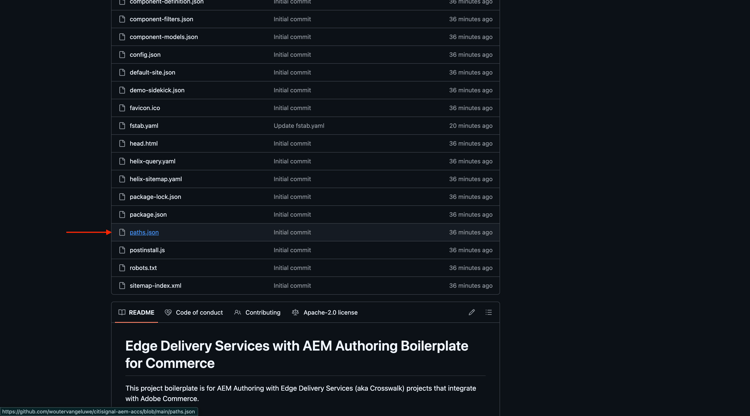Switch to the Contributing tab
This screenshot has width=750, height=416.
coord(257,313)
